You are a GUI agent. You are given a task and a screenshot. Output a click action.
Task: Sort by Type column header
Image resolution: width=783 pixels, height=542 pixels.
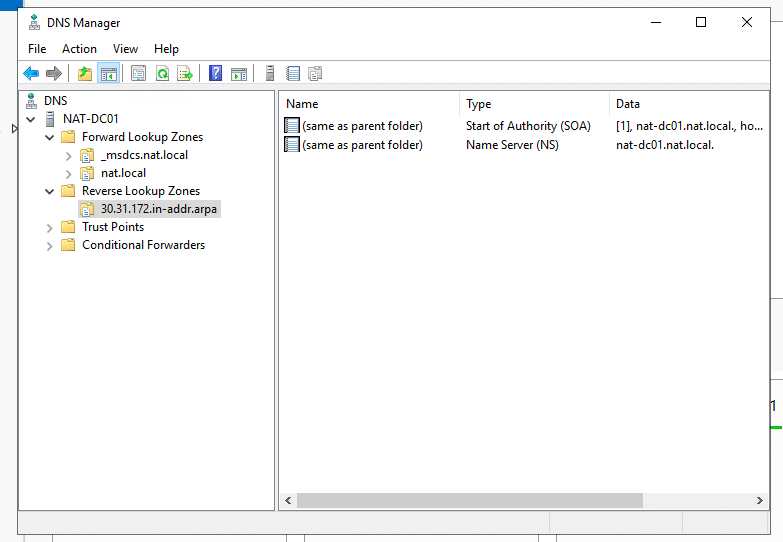pyautogui.click(x=534, y=104)
